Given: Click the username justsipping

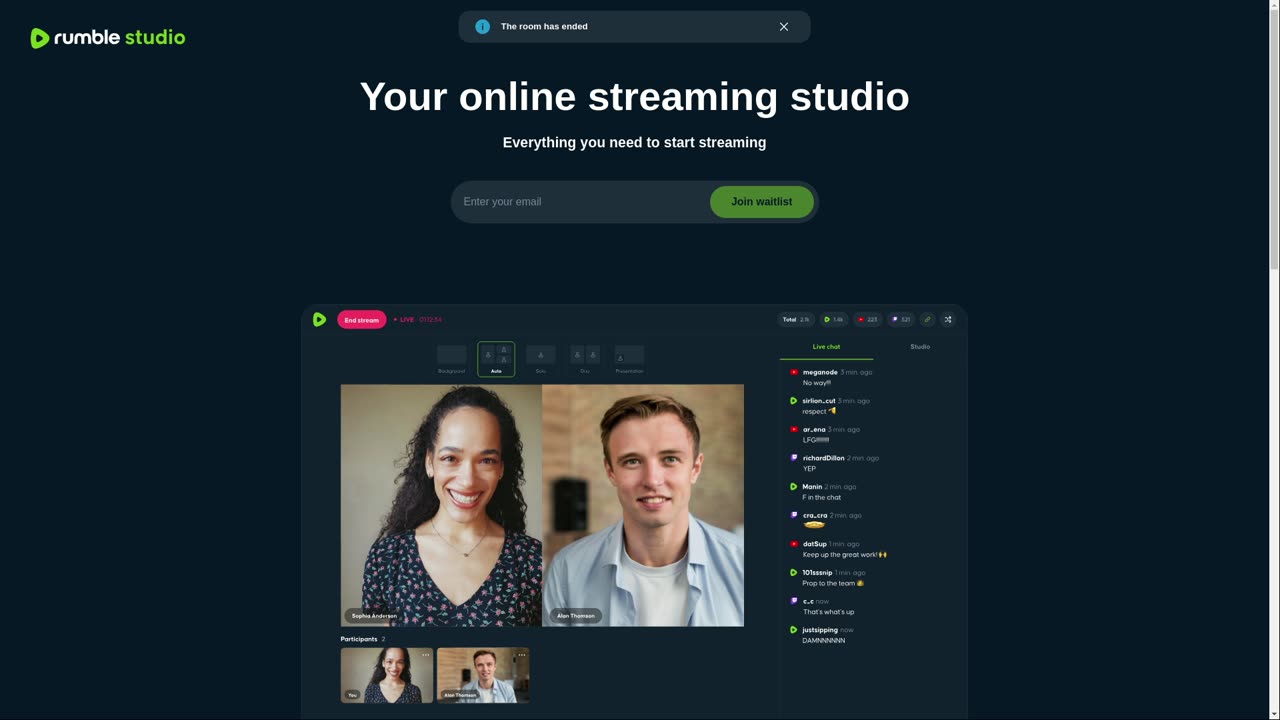Looking at the screenshot, I should pyautogui.click(x=820, y=630).
